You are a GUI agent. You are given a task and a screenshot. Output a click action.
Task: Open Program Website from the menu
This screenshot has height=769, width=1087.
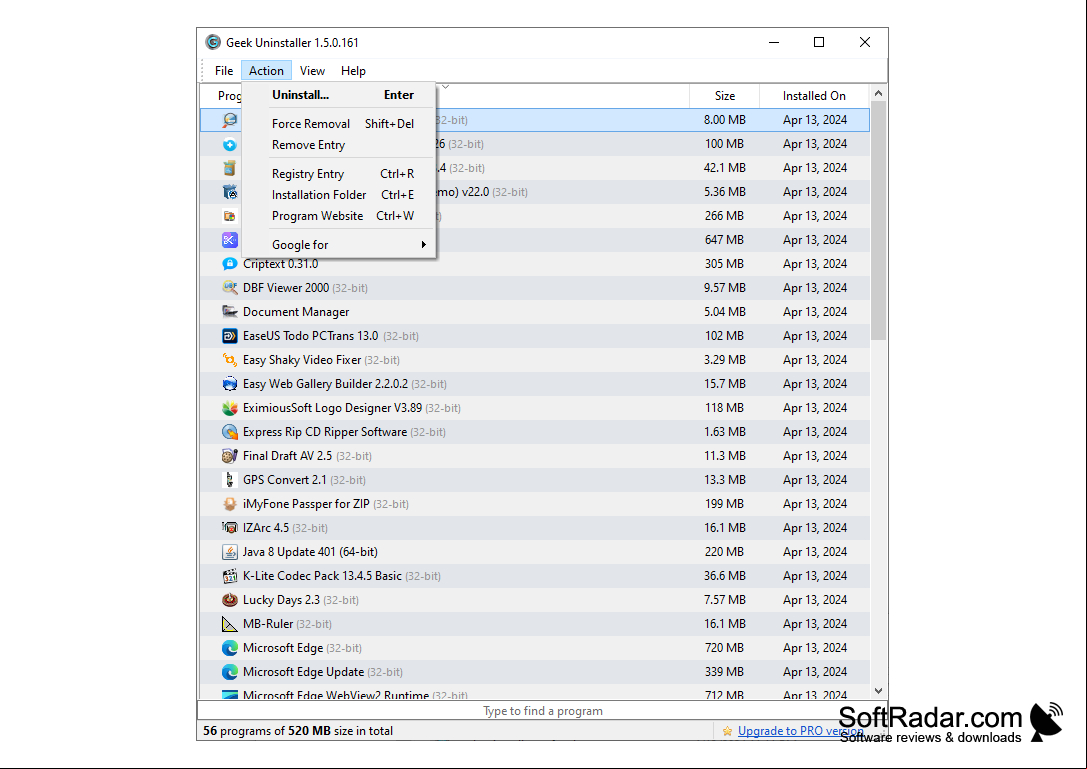pyautogui.click(x=339, y=216)
